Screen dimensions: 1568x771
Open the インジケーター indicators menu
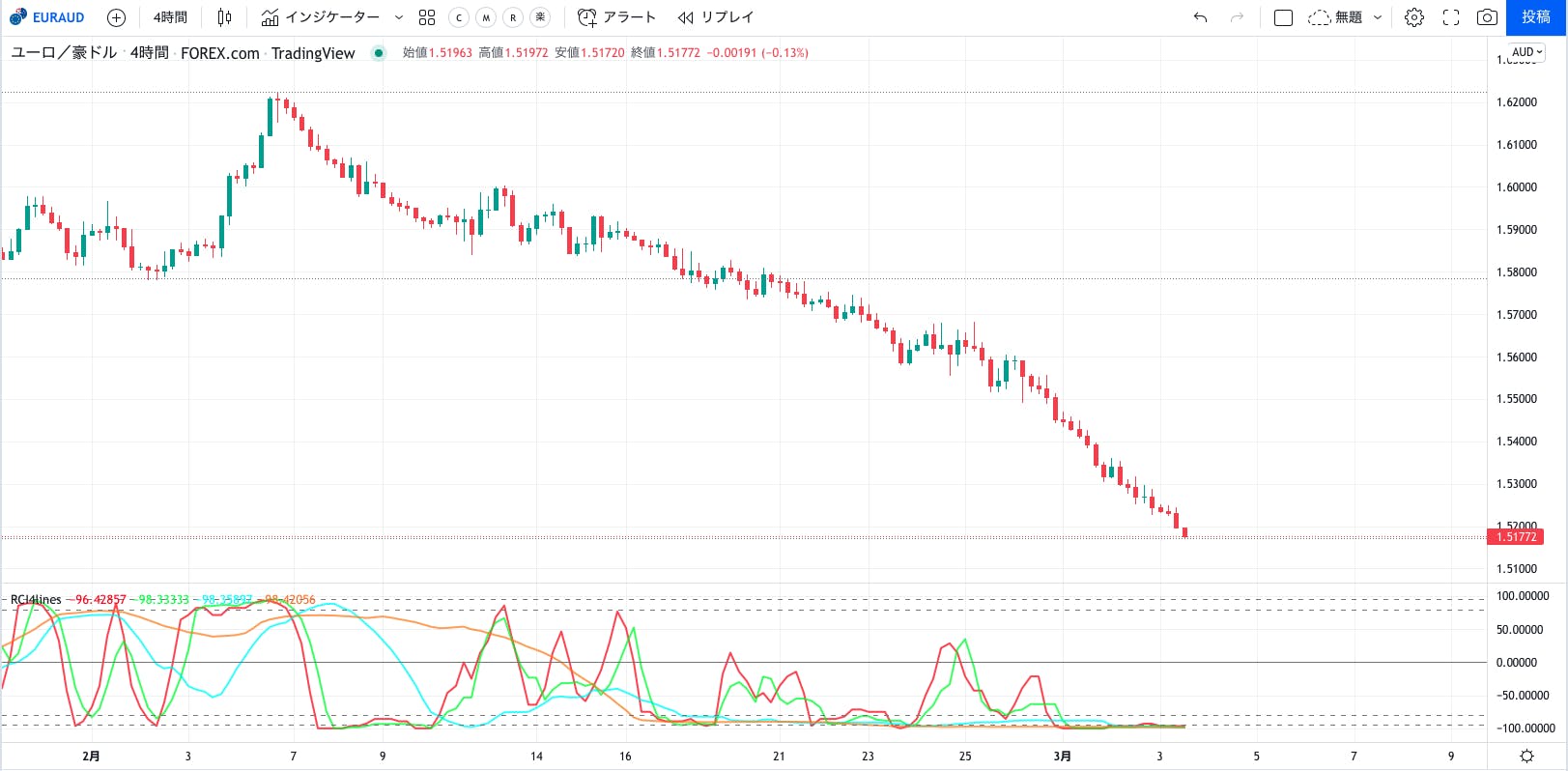tap(321, 17)
